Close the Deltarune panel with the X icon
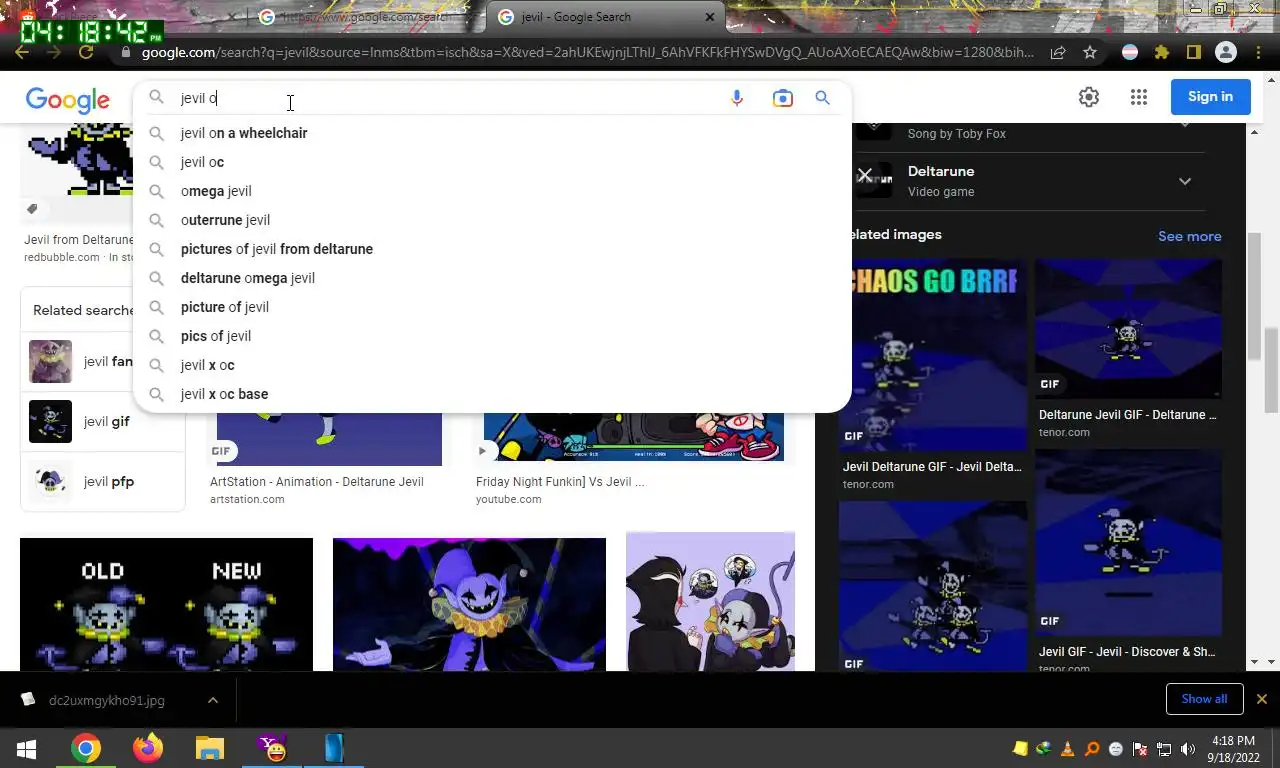This screenshot has width=1280, height=768. (x=865, y=175)
